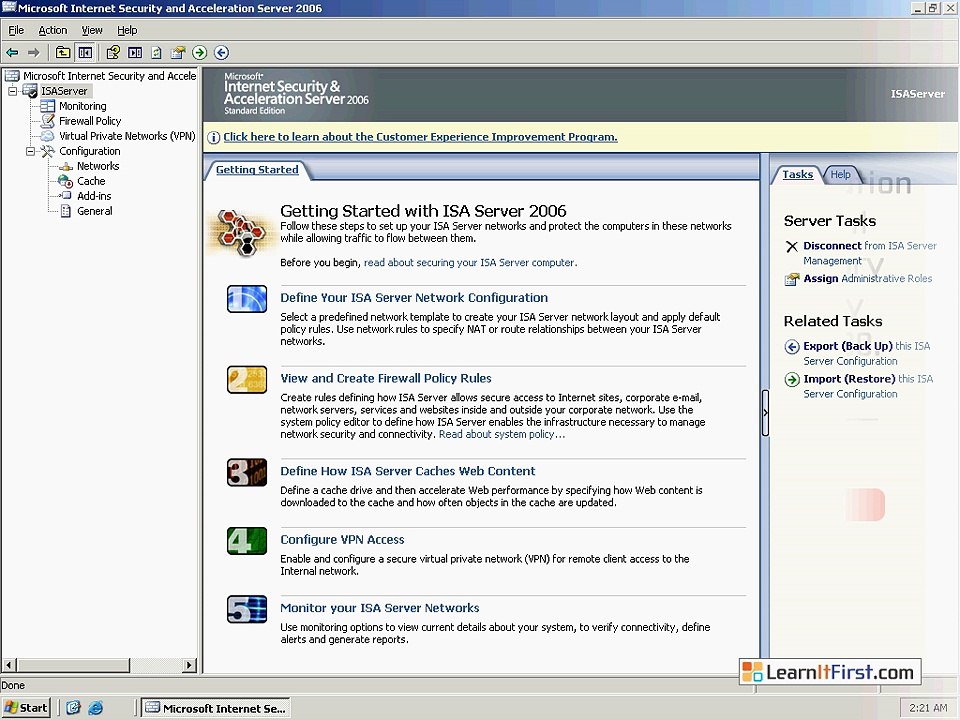
Task: Click the Refresh toolbar icon
Action: (x=156, y=53)
